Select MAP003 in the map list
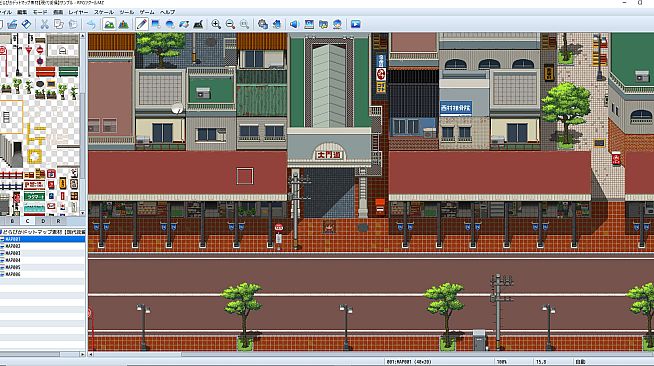Viewport: 654px width, 366px height. 43,253
